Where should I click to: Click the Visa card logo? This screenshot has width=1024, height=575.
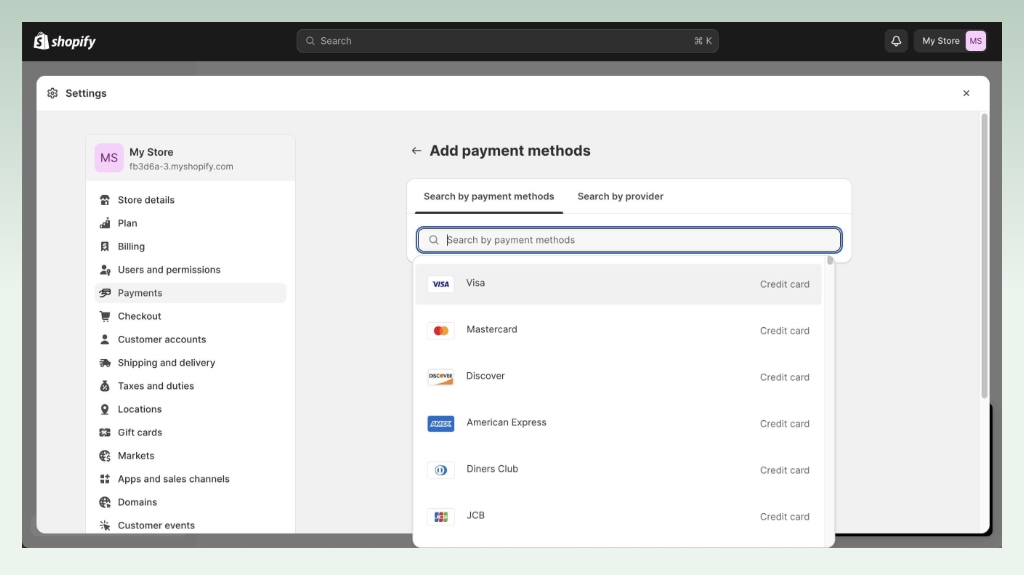point(441,284)
